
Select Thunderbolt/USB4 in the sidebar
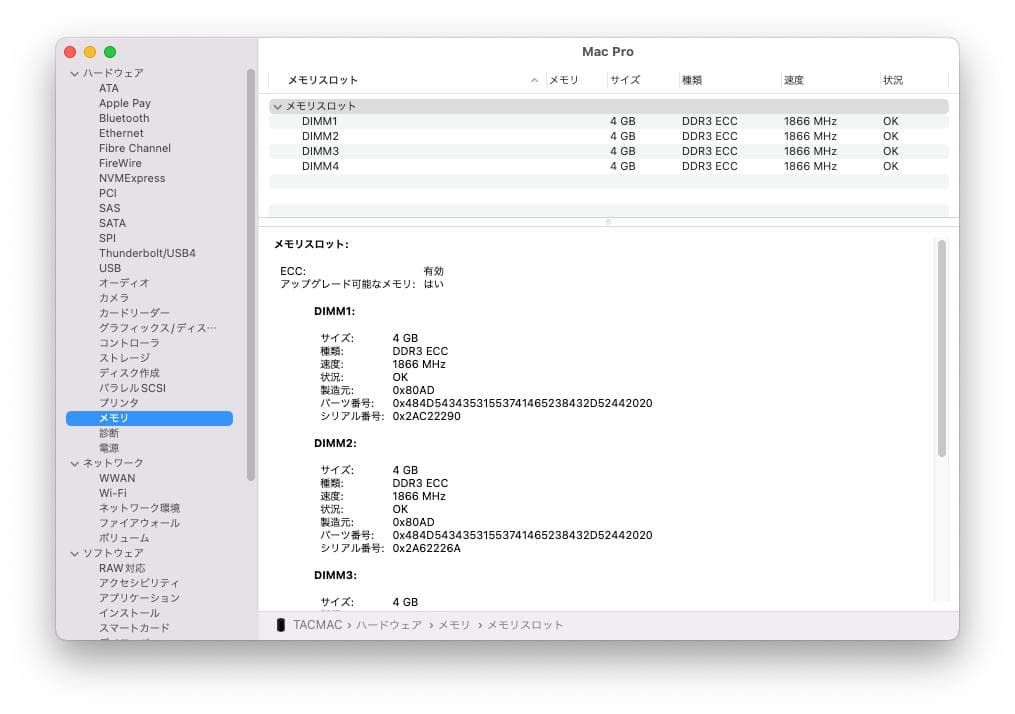click(145, 253)
